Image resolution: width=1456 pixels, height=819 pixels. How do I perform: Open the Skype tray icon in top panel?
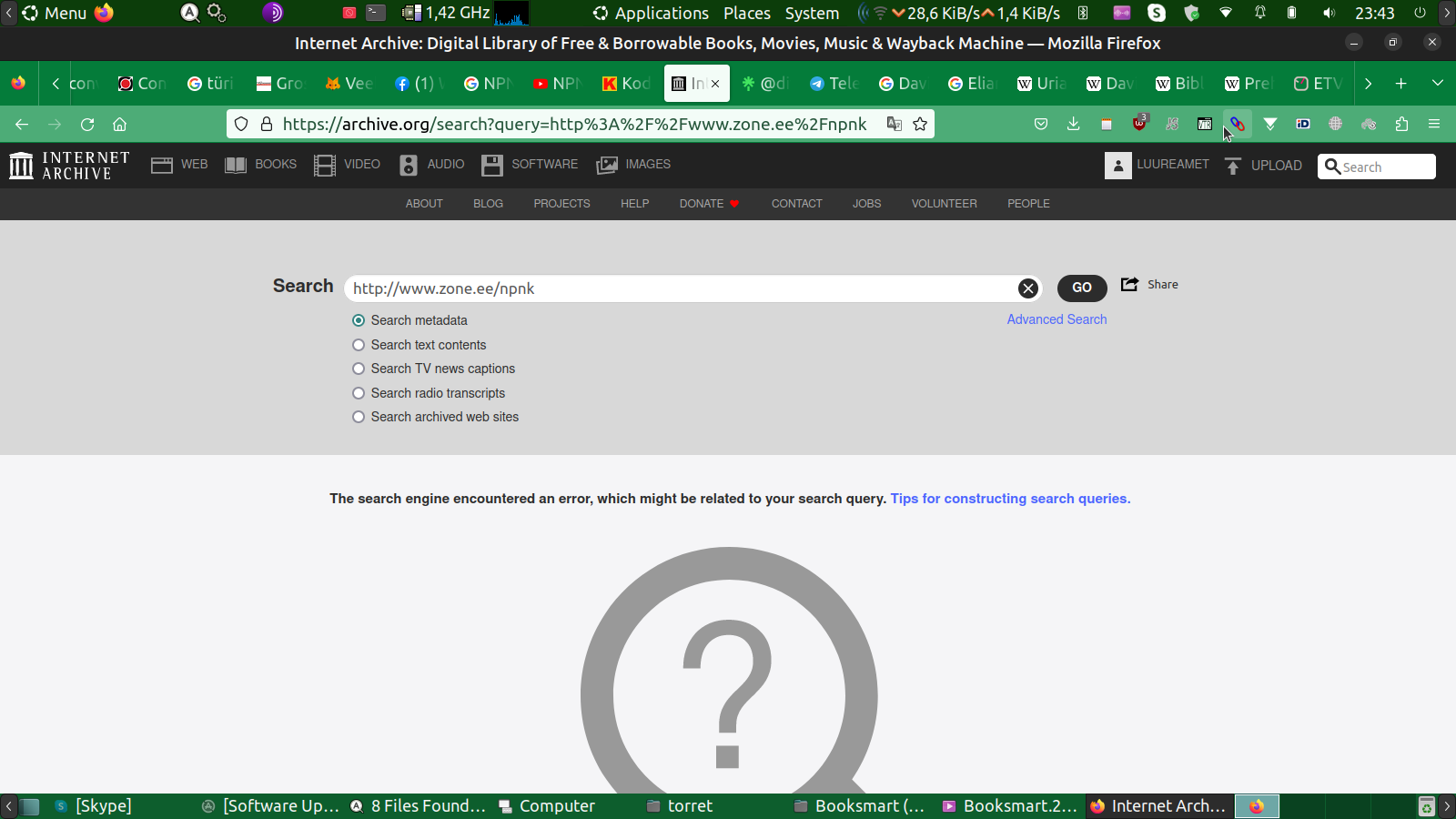pos(1157,13)
